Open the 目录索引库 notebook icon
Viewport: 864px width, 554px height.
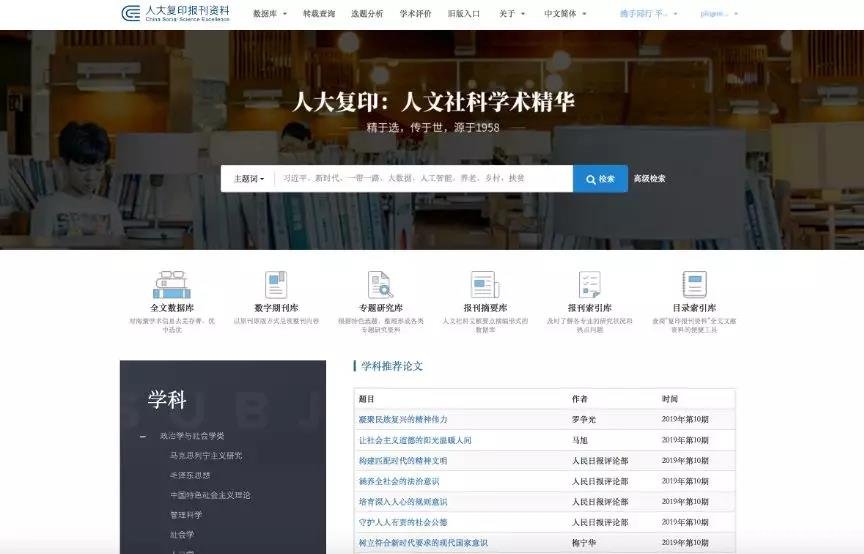(x=694, y=284)
